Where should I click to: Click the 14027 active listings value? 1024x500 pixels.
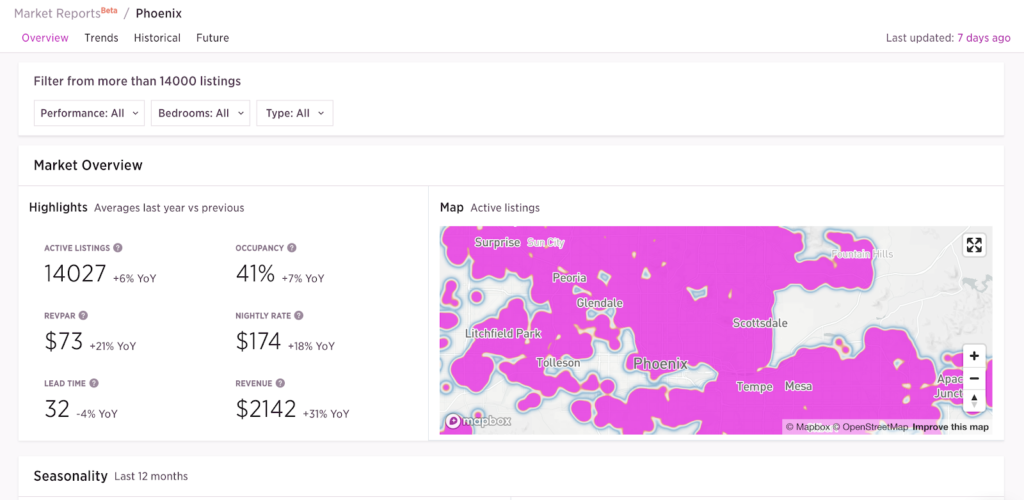(x=75, y=273)
